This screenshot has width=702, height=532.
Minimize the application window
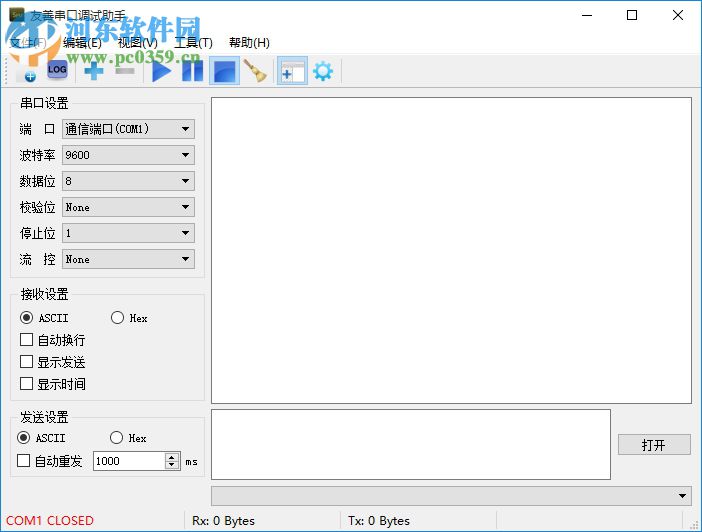(x=587, y=15)
